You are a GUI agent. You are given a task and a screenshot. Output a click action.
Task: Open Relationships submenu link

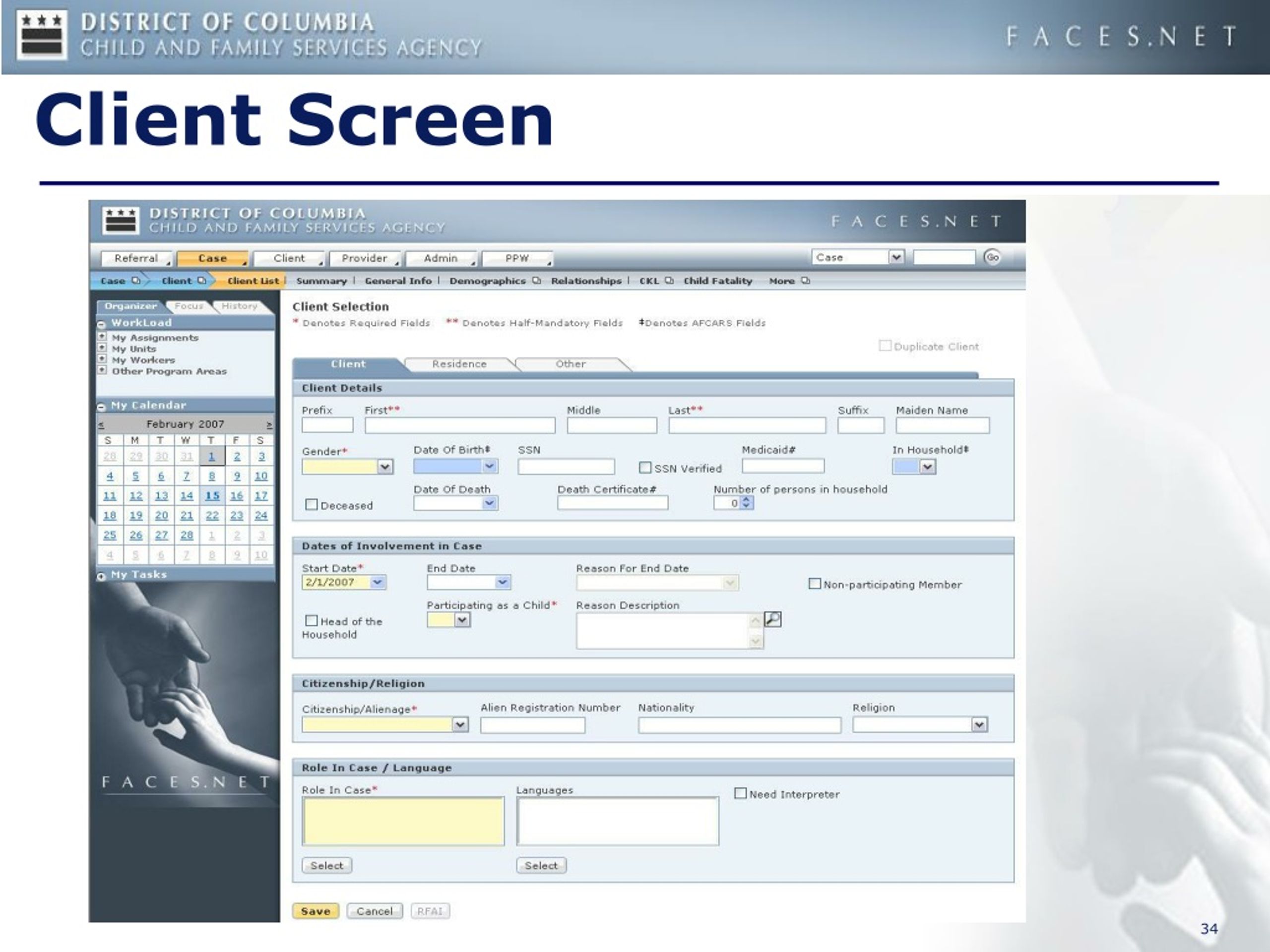click(586, 281)
